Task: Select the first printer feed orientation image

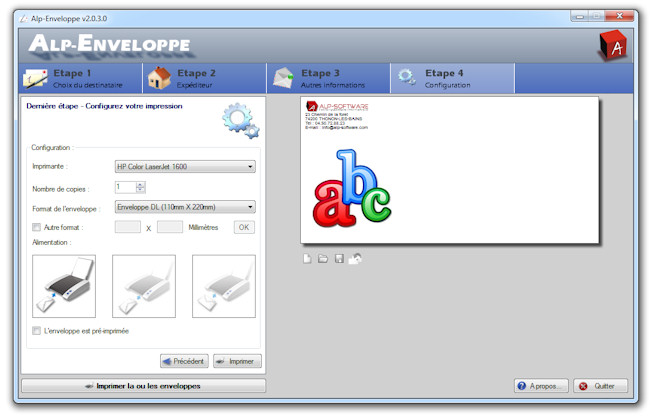Action: coord(64,286)
